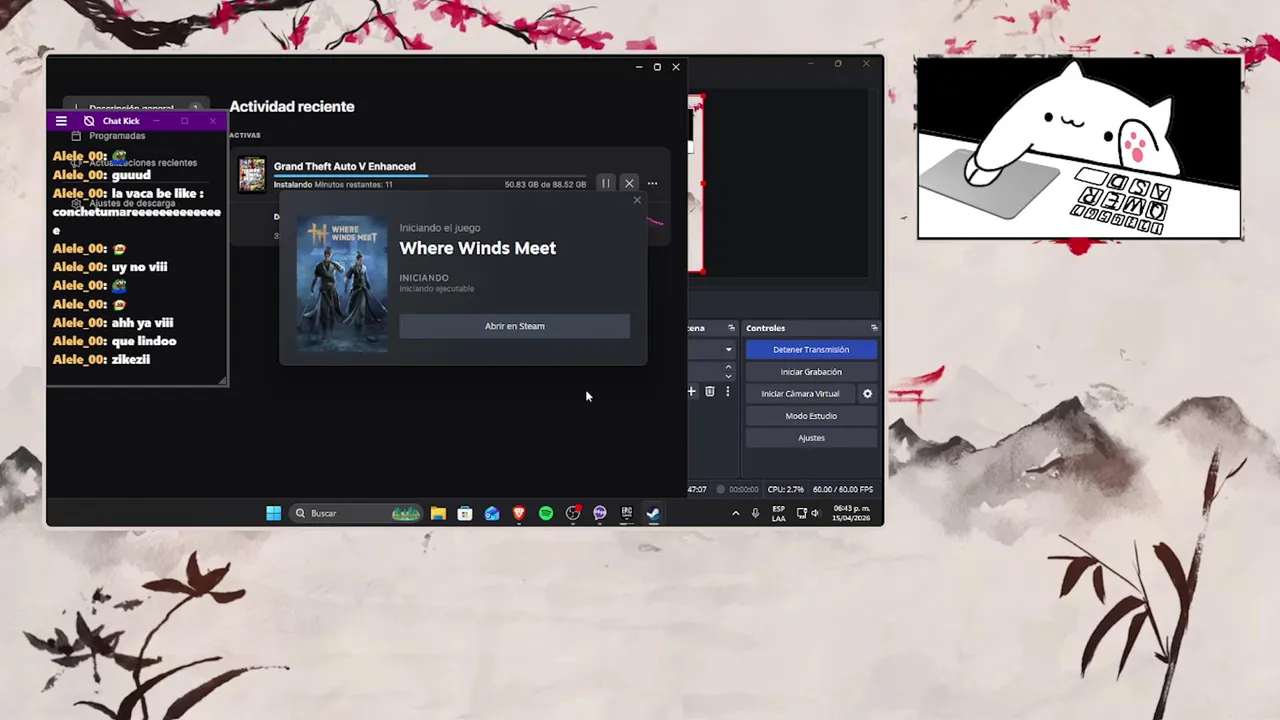Pop out the Controles dock in OBS
The width and height of the screenshot is (1280, 720).
coord(874,328)
